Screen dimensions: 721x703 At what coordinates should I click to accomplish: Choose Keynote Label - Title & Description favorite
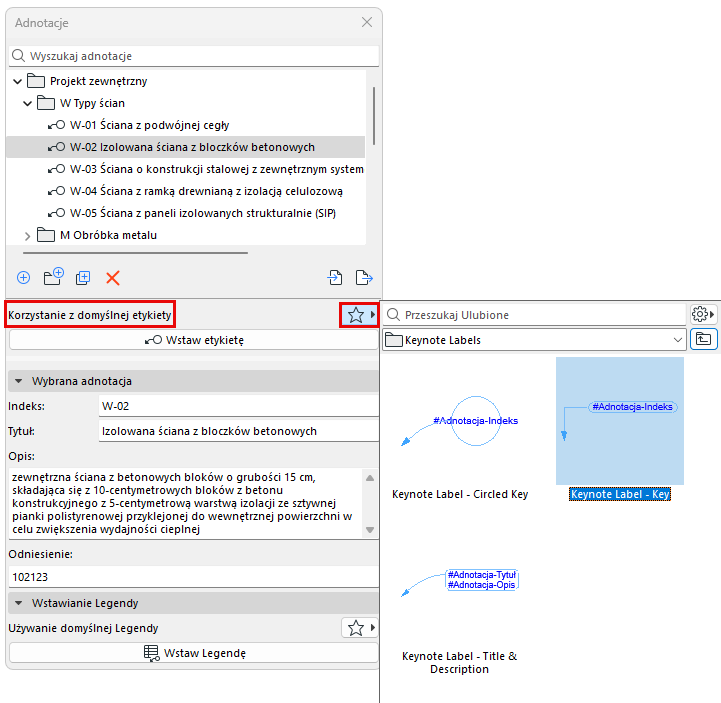(x=460, y=598)
